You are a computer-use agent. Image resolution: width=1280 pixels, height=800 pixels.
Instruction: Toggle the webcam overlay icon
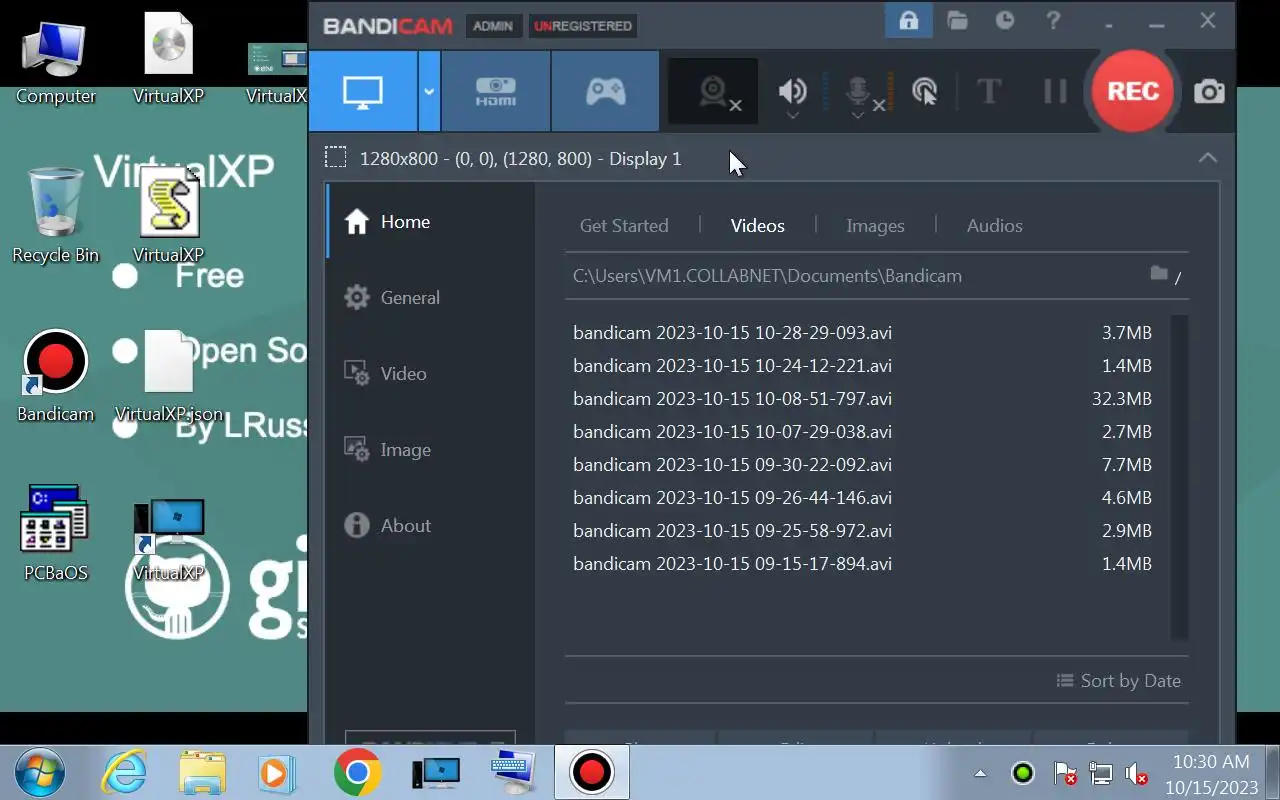(x=713, y=91)
